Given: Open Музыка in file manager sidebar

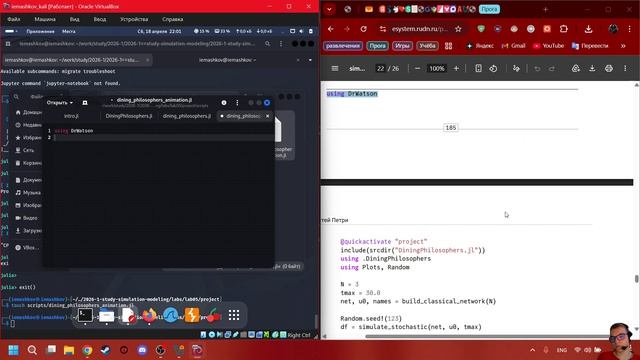Looking at the screenshot, I should click(x=28, y=193).
